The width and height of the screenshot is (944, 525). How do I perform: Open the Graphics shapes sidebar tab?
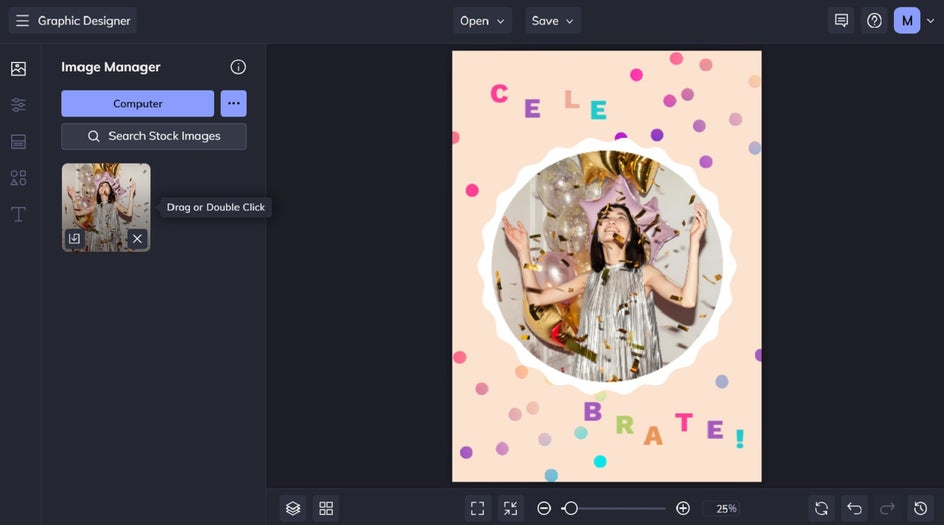[19, 178]
